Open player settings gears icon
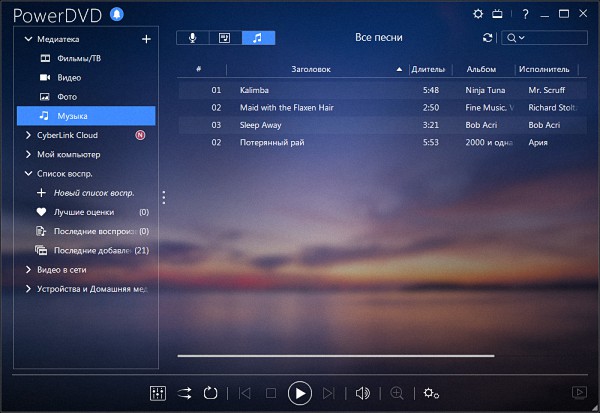Viewport: 600px width, 413px height. (431, 393)
